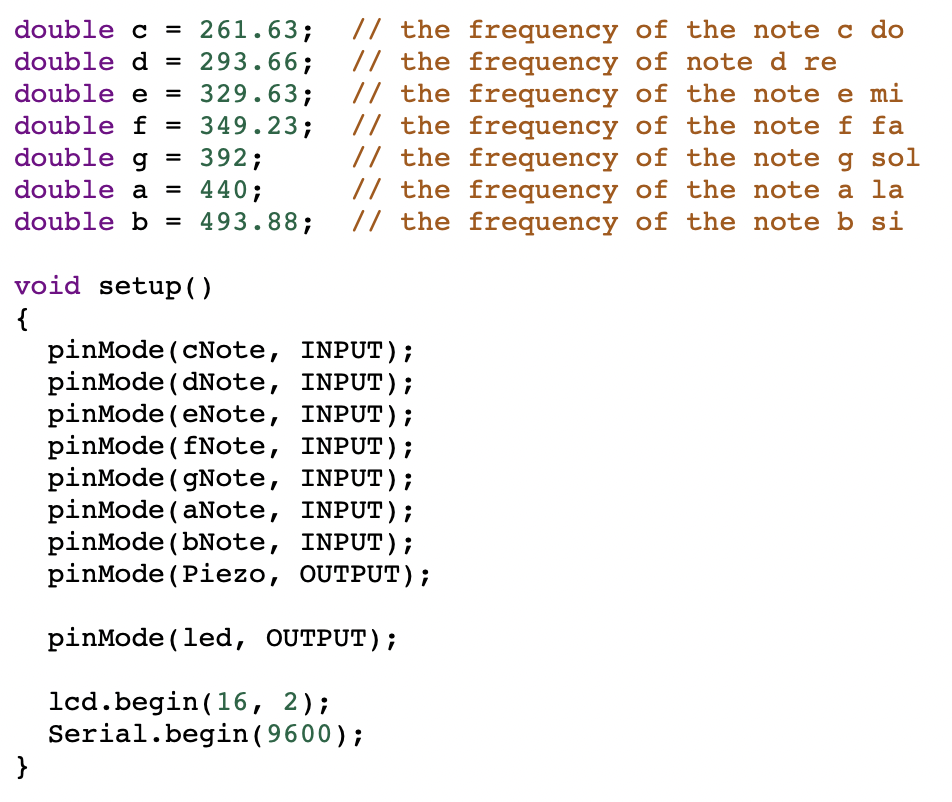Click the number 329.63 for note e
The image size is (952, 802).
click(249, 94)
